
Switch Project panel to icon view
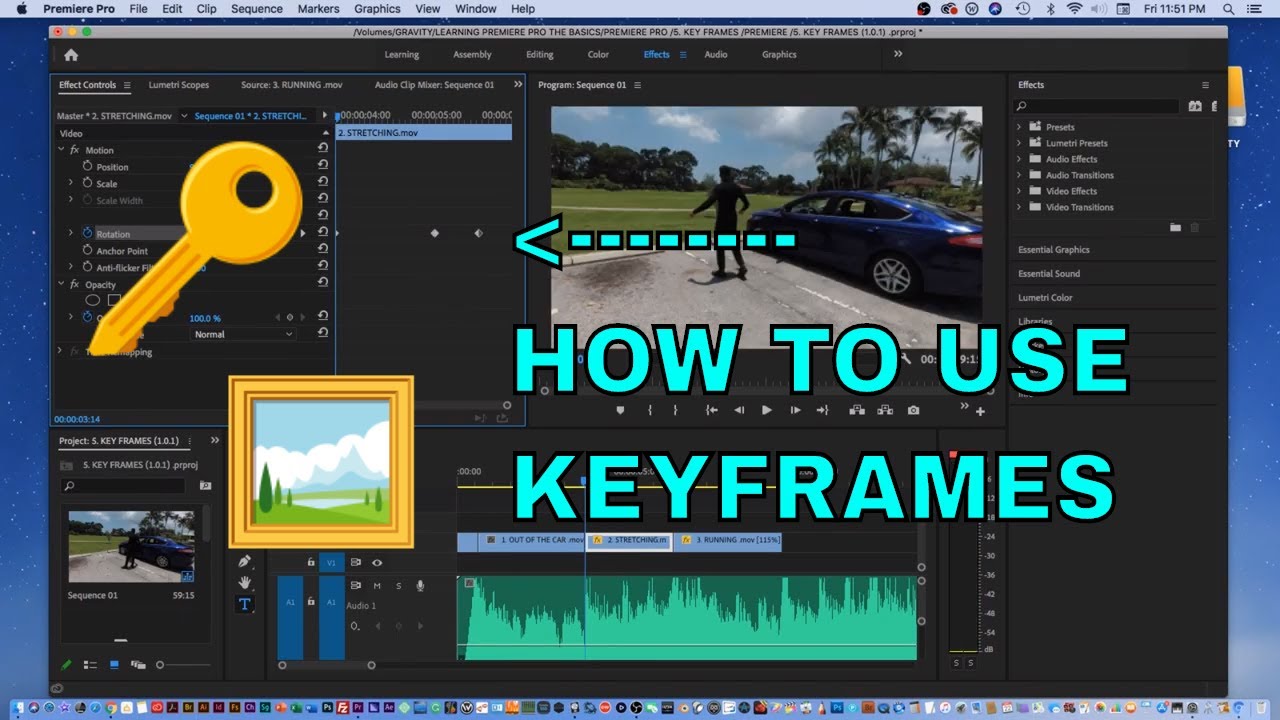[x=114, y=664]
